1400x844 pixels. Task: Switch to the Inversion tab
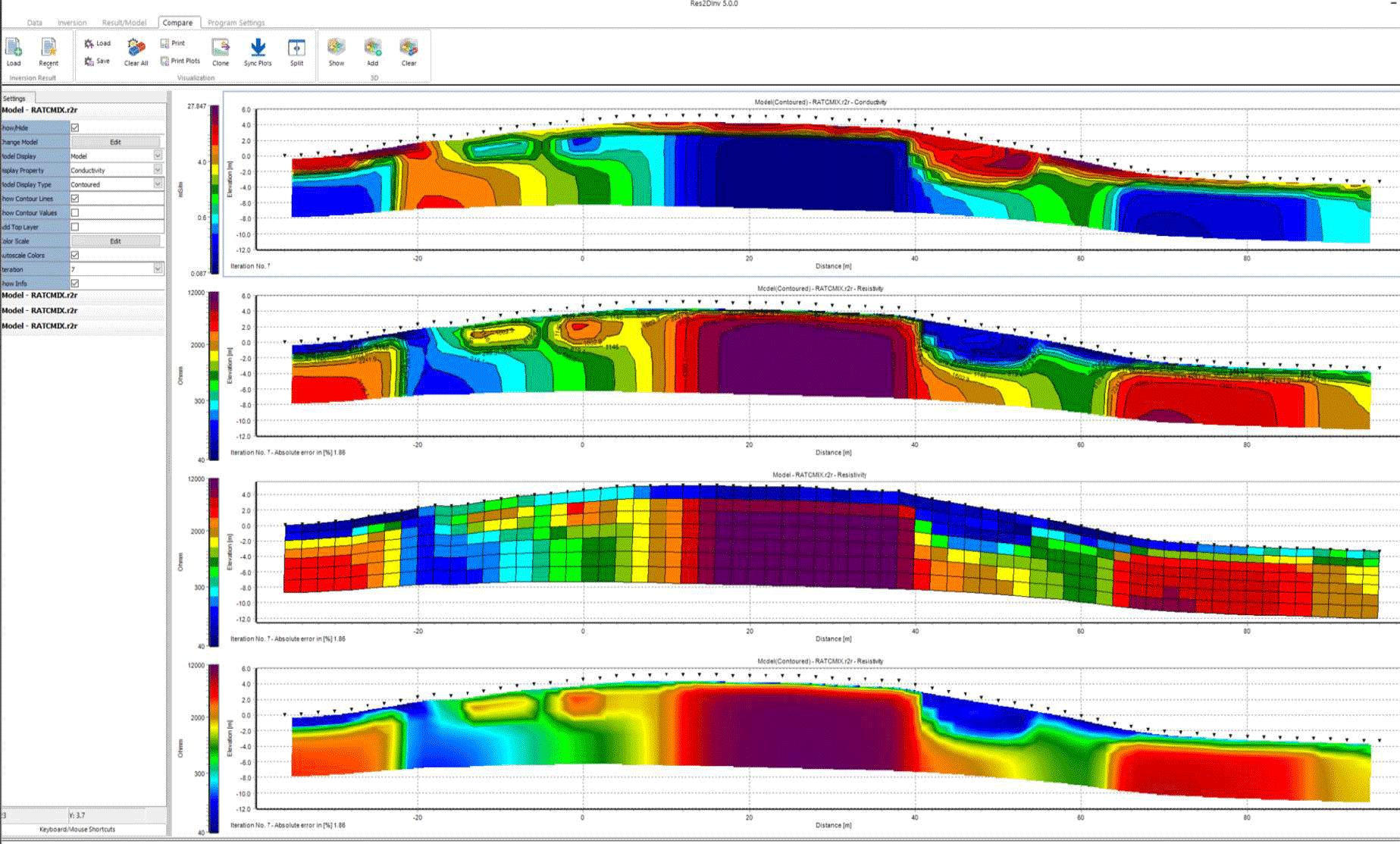click(72, 23)
